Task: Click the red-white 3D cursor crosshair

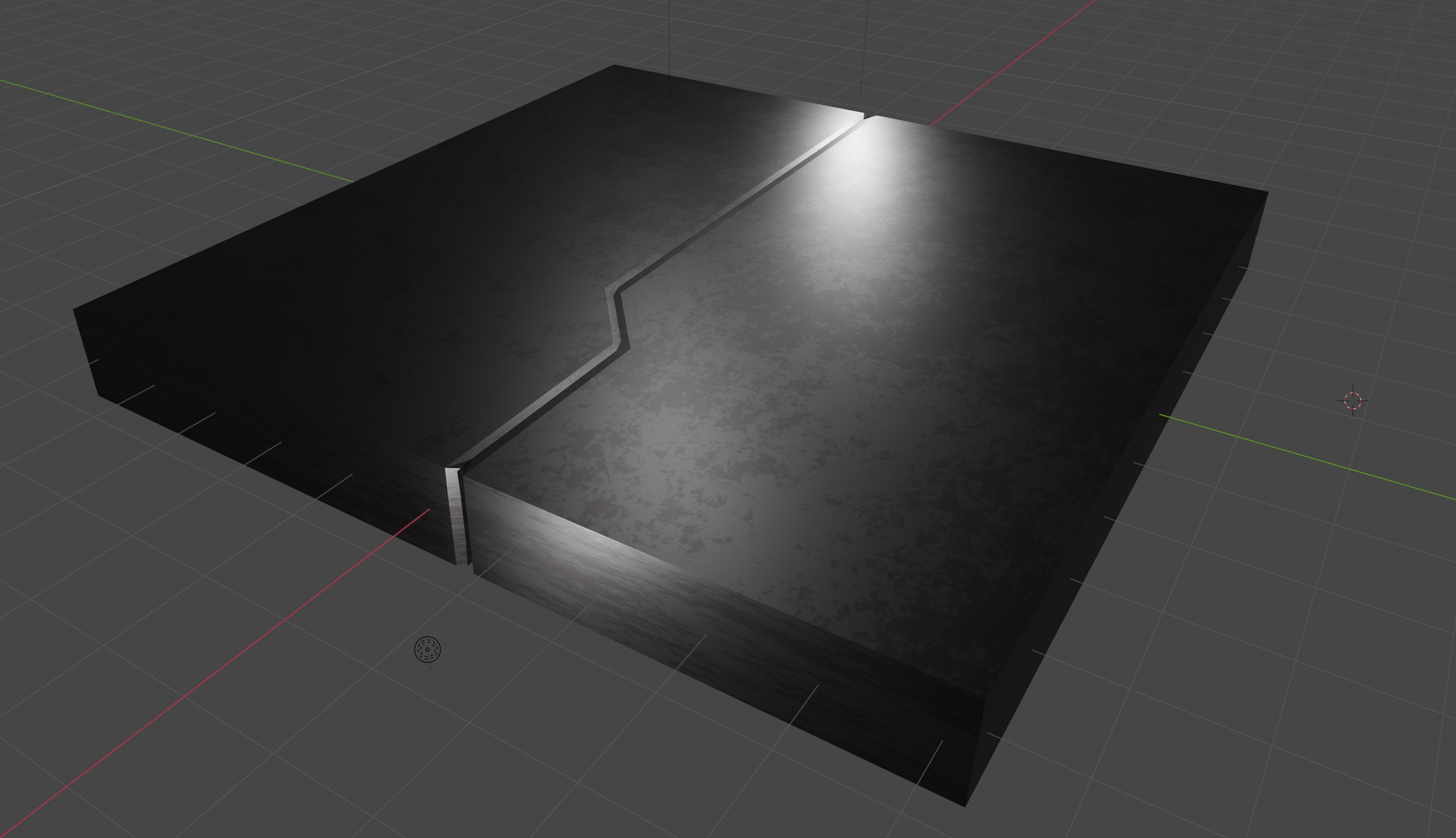Action: click(1353, 400)
